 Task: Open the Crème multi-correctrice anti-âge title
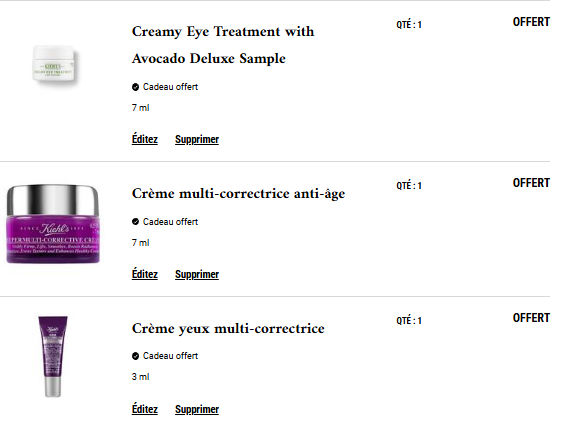pyautogui.click(x=239, y=194)
